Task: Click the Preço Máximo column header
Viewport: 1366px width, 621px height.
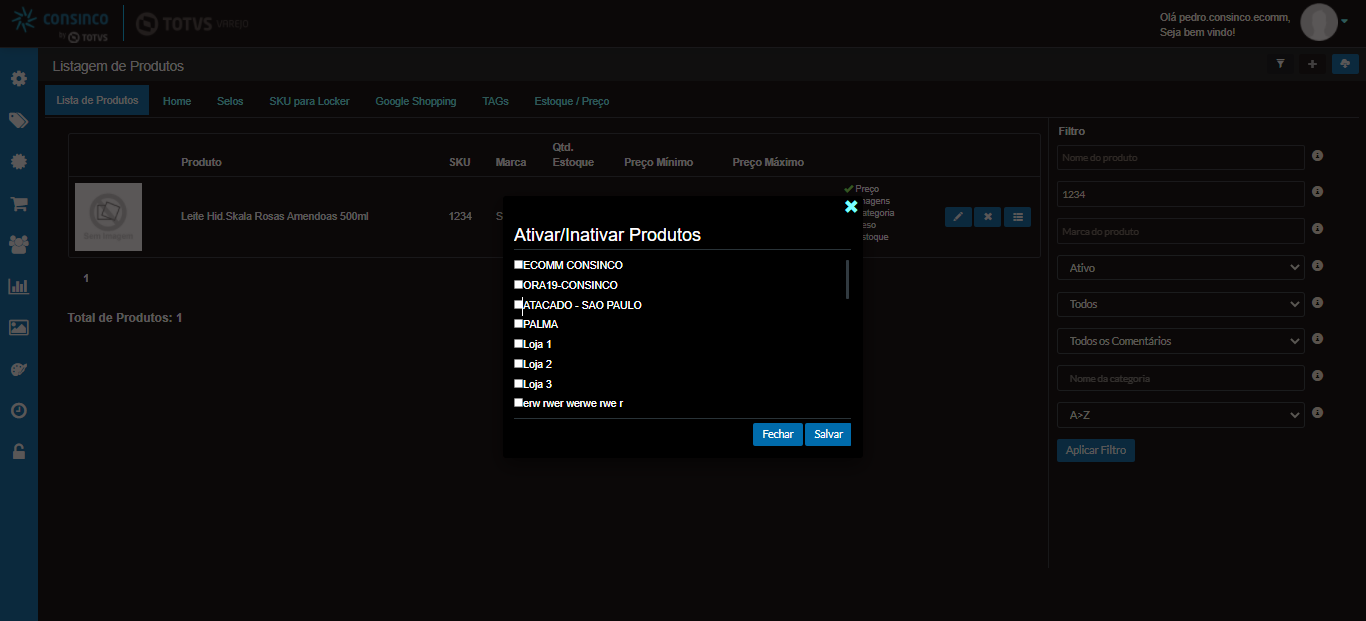Action: coord(768,162)
